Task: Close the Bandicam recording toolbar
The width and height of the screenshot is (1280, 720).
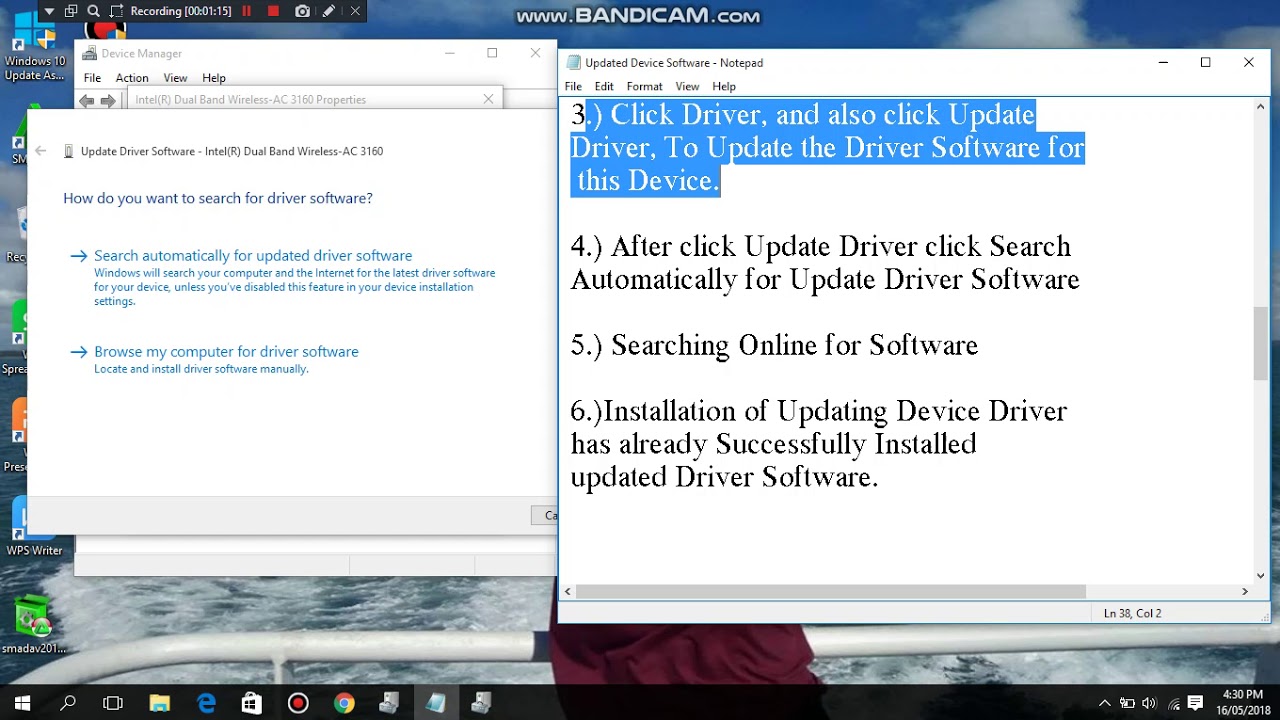Action: point(355,11)
